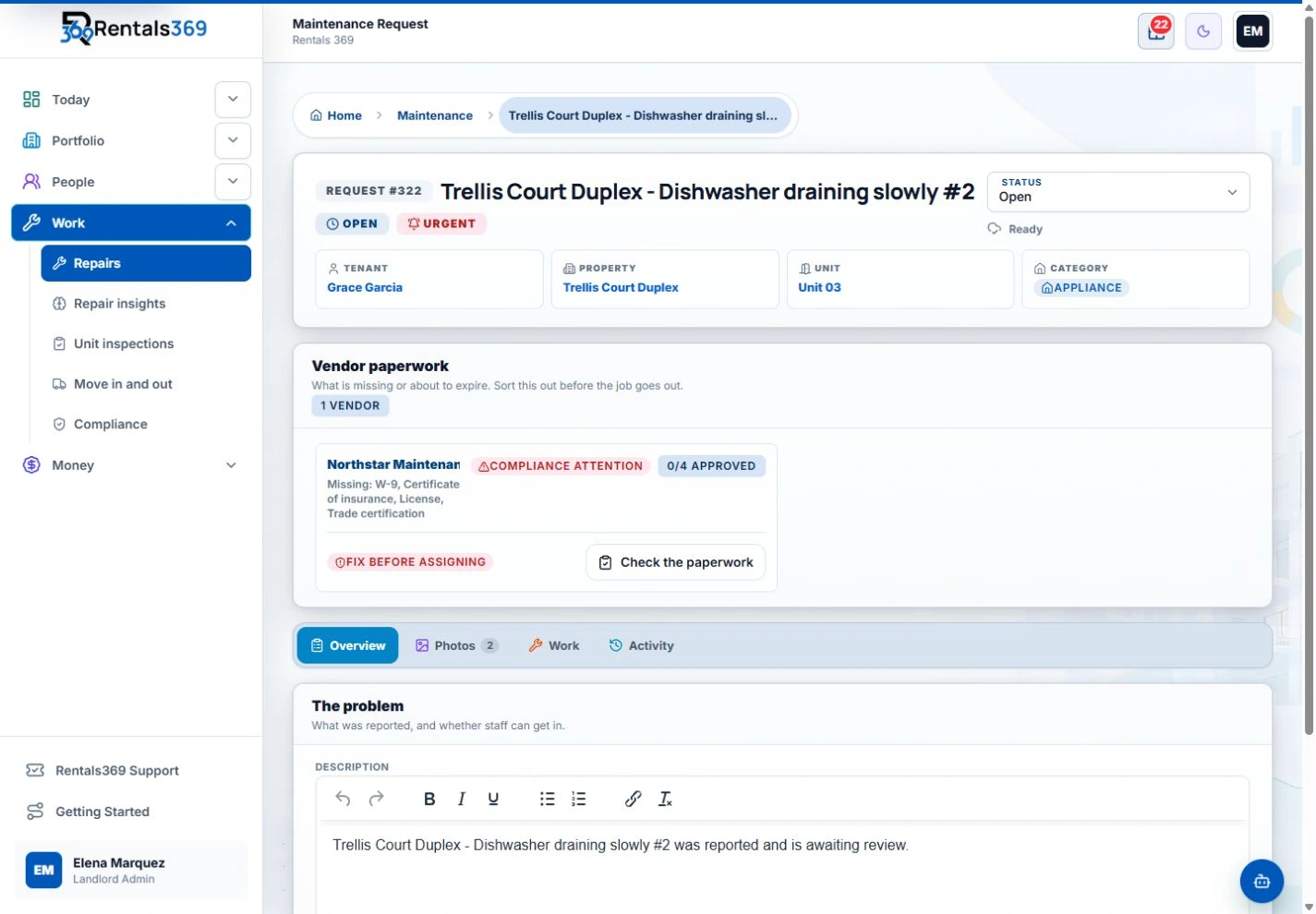This screenshot has width=1316, height=914.
Task: Redo the description edit
Action: (x=376, y=799)
